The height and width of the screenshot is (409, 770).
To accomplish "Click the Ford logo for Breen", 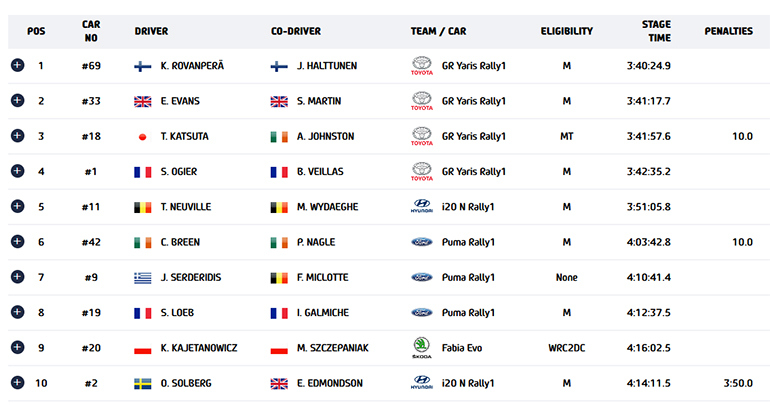I will [x=421, y=242].
